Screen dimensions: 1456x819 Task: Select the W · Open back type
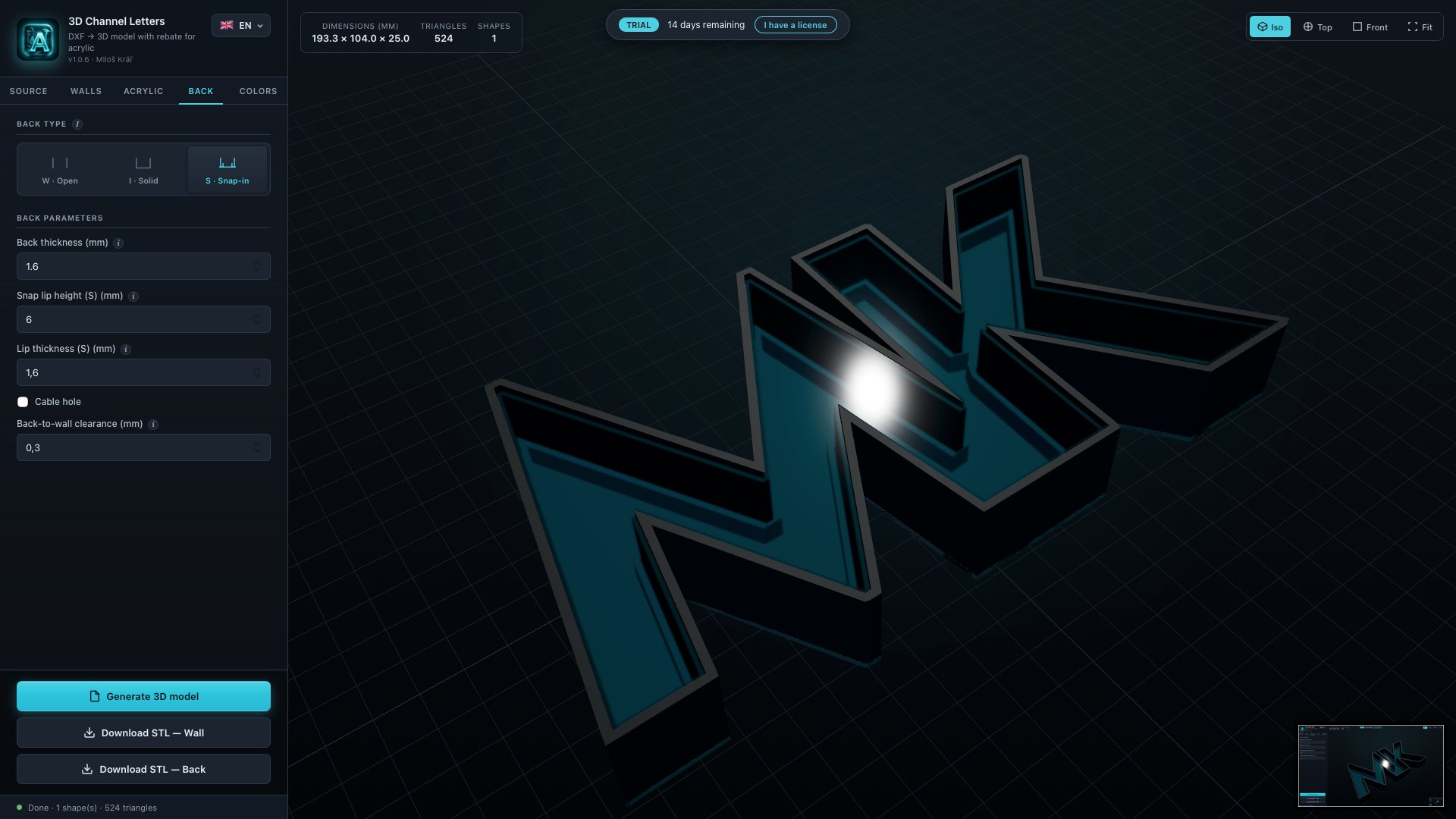(60, 170)
